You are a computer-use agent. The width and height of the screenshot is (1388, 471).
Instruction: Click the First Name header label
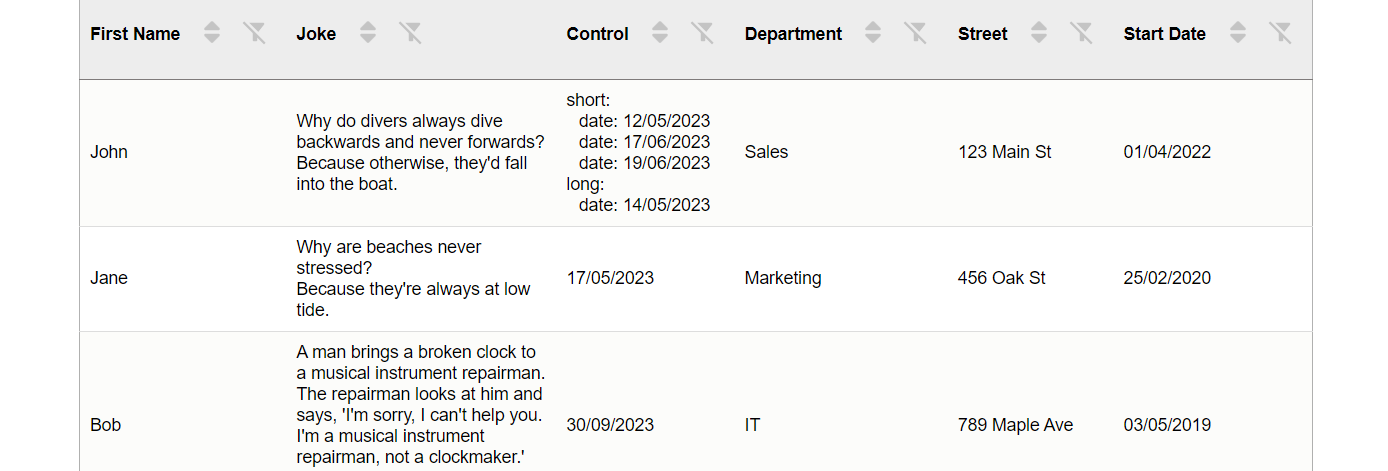click(135, 34)
